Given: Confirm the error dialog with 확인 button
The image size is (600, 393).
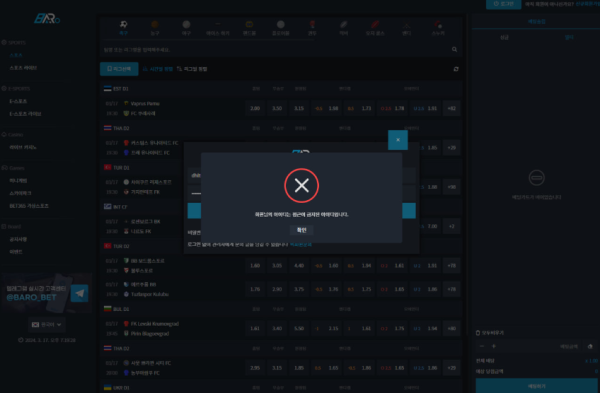Looking at the screenshot, I should [302, 230].
